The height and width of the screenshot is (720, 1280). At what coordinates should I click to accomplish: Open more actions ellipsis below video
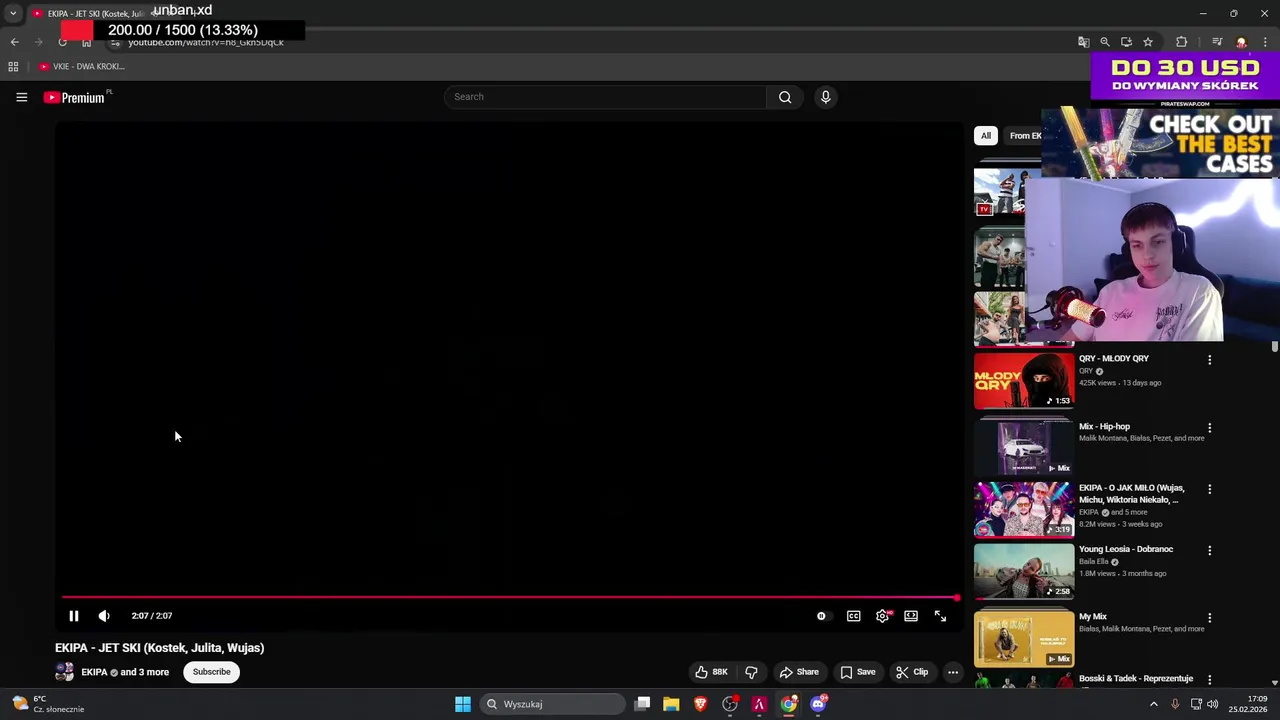953,672
